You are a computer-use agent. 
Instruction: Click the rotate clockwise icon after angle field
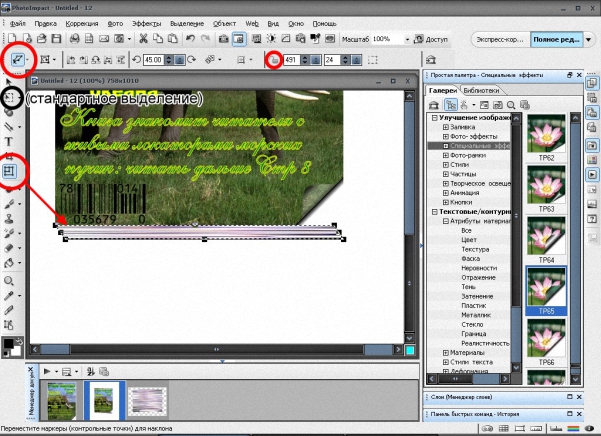tap(192, 60)
